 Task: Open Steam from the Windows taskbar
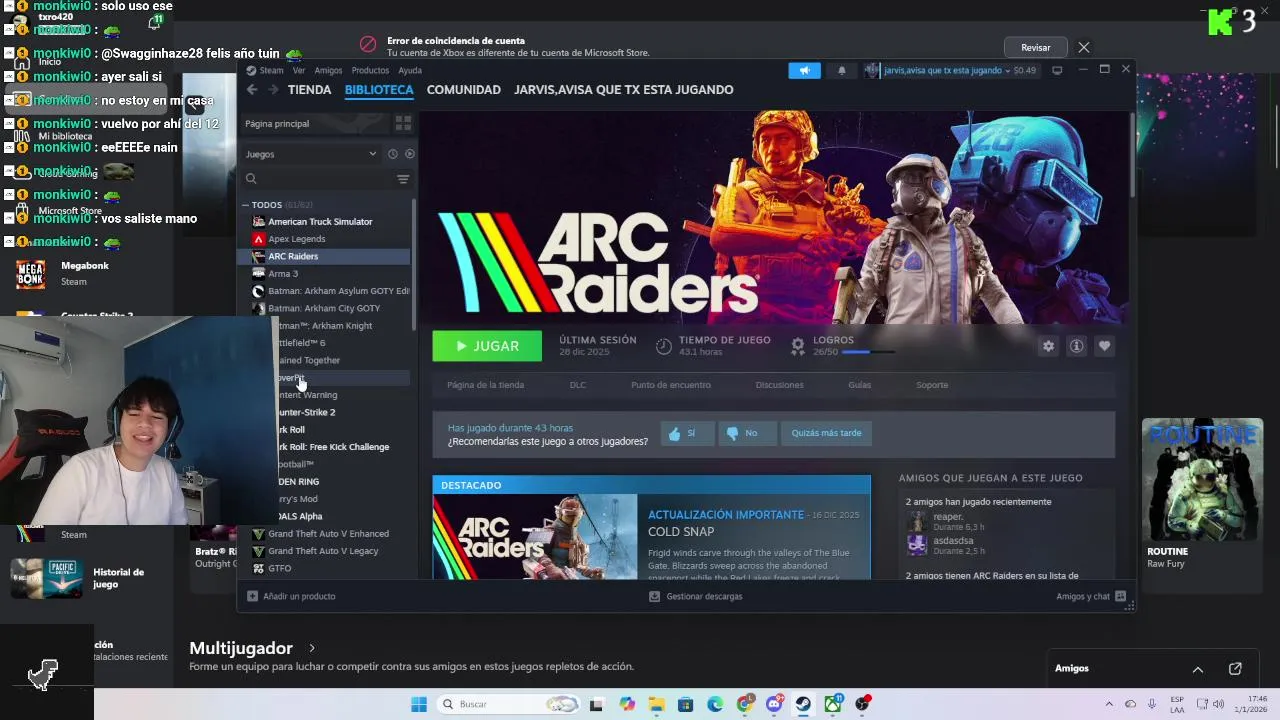803,704
